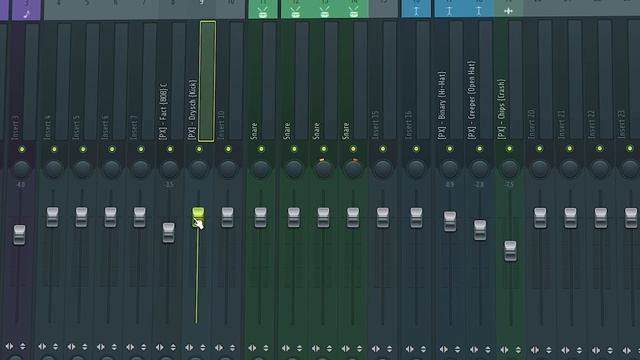Select the 'Insert 15' track label

pyautogui.click(x=376, y=125)
